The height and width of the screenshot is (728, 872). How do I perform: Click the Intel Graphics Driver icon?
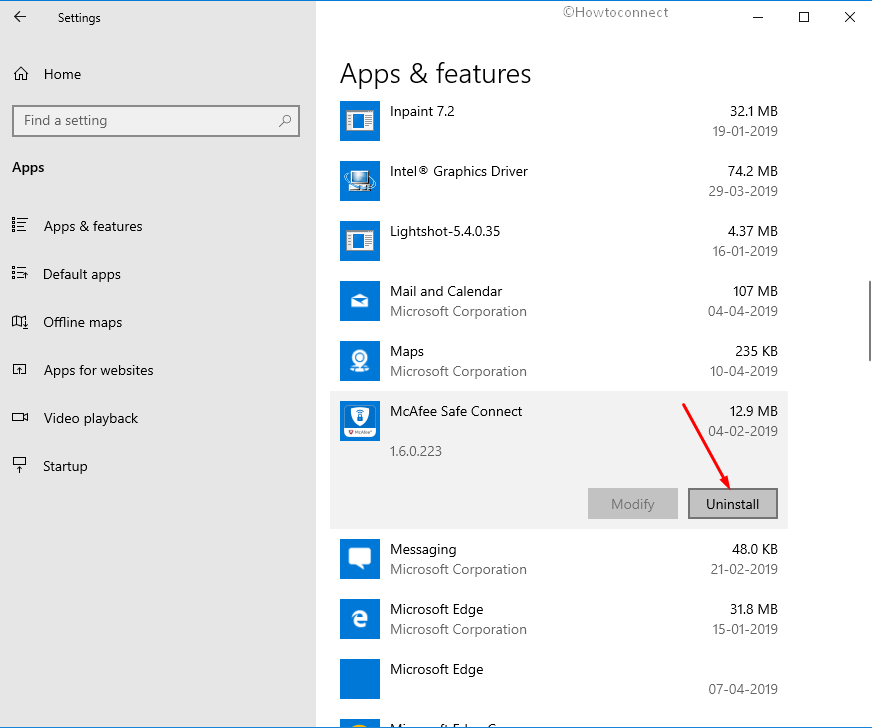(360, 181)
